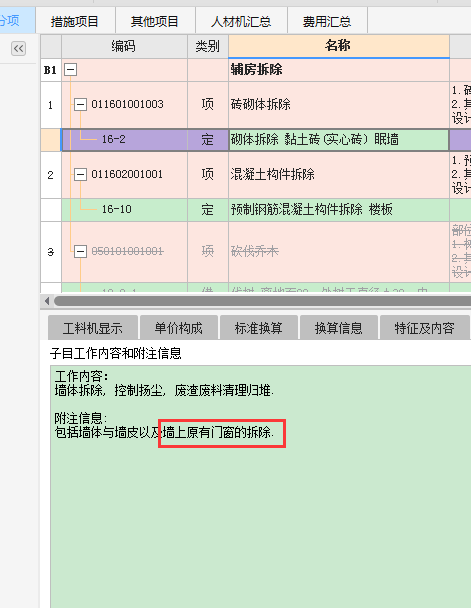Click the 辅房拆除 name cell
This screenshot has width=471, height=608.
click(x=338, y=70)
